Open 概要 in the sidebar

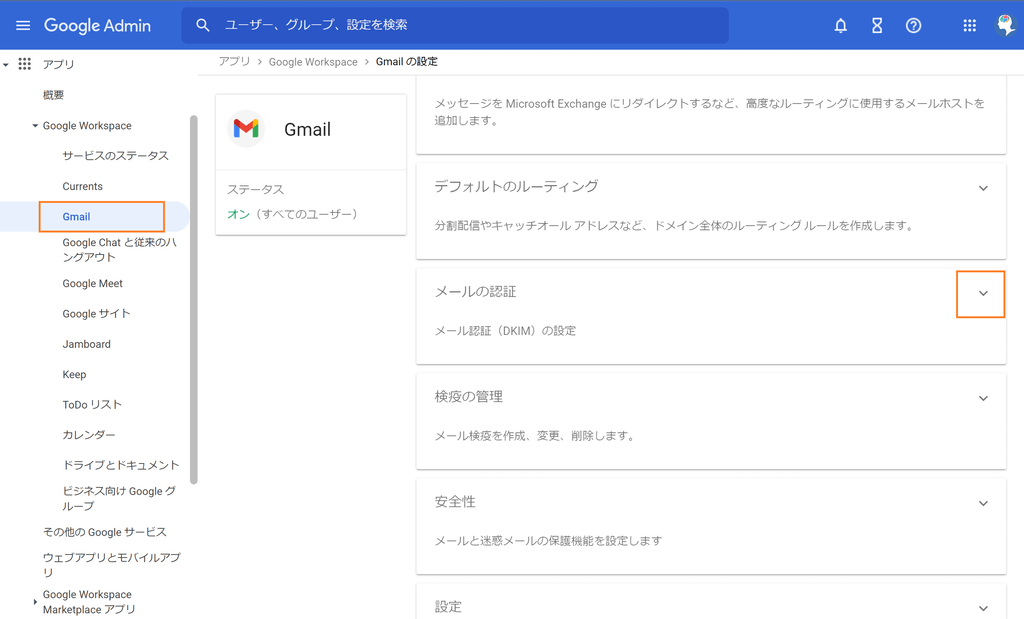click(54, 95)
